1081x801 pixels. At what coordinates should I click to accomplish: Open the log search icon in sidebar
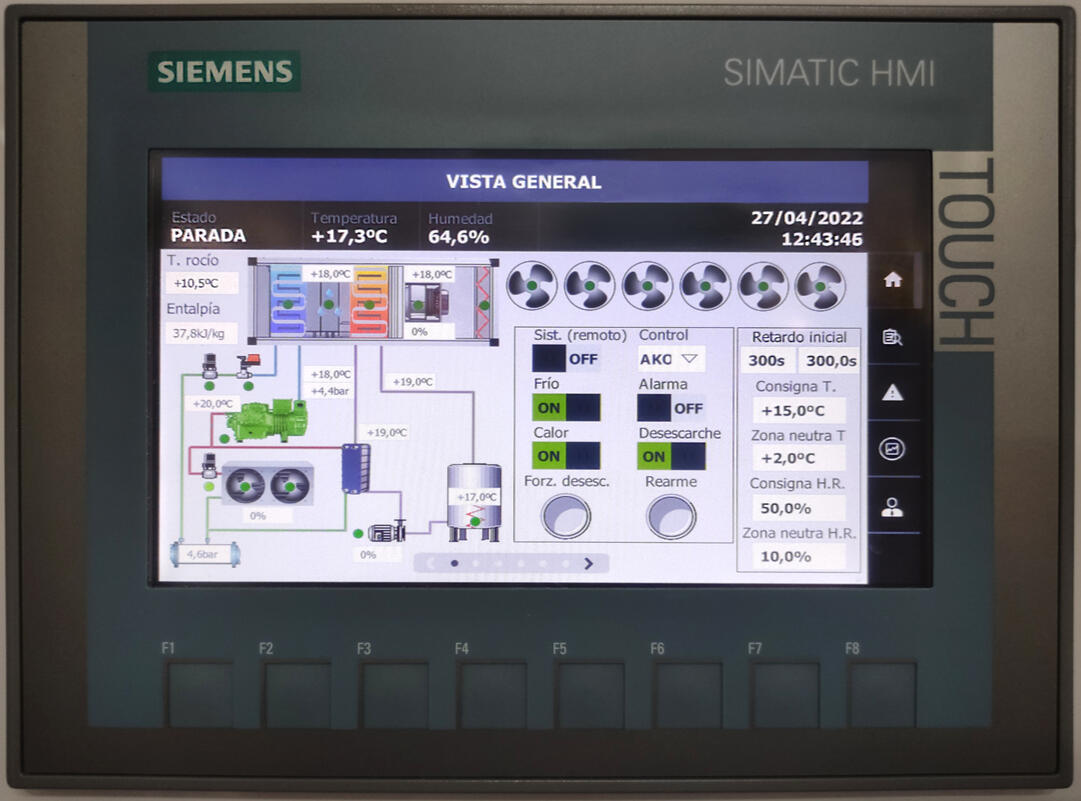(x=892, y=337)
